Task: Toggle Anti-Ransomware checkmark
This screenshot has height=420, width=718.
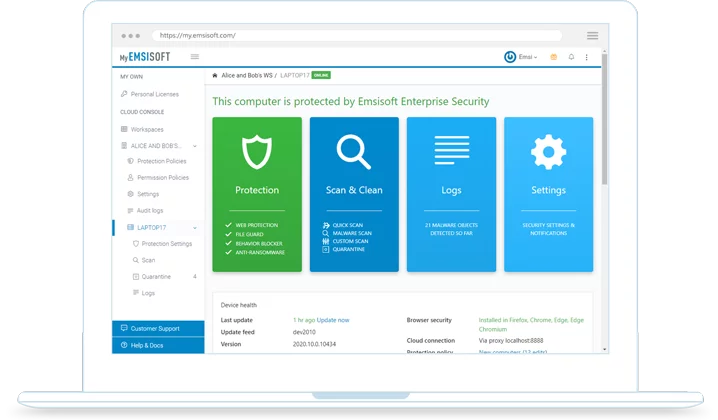Action: [228, 252]
